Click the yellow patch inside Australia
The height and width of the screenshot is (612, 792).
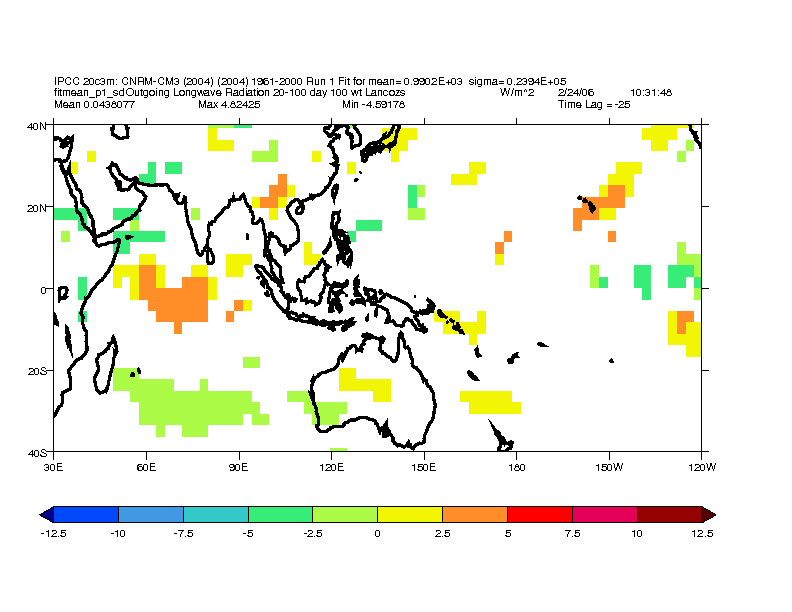[365, 385]
